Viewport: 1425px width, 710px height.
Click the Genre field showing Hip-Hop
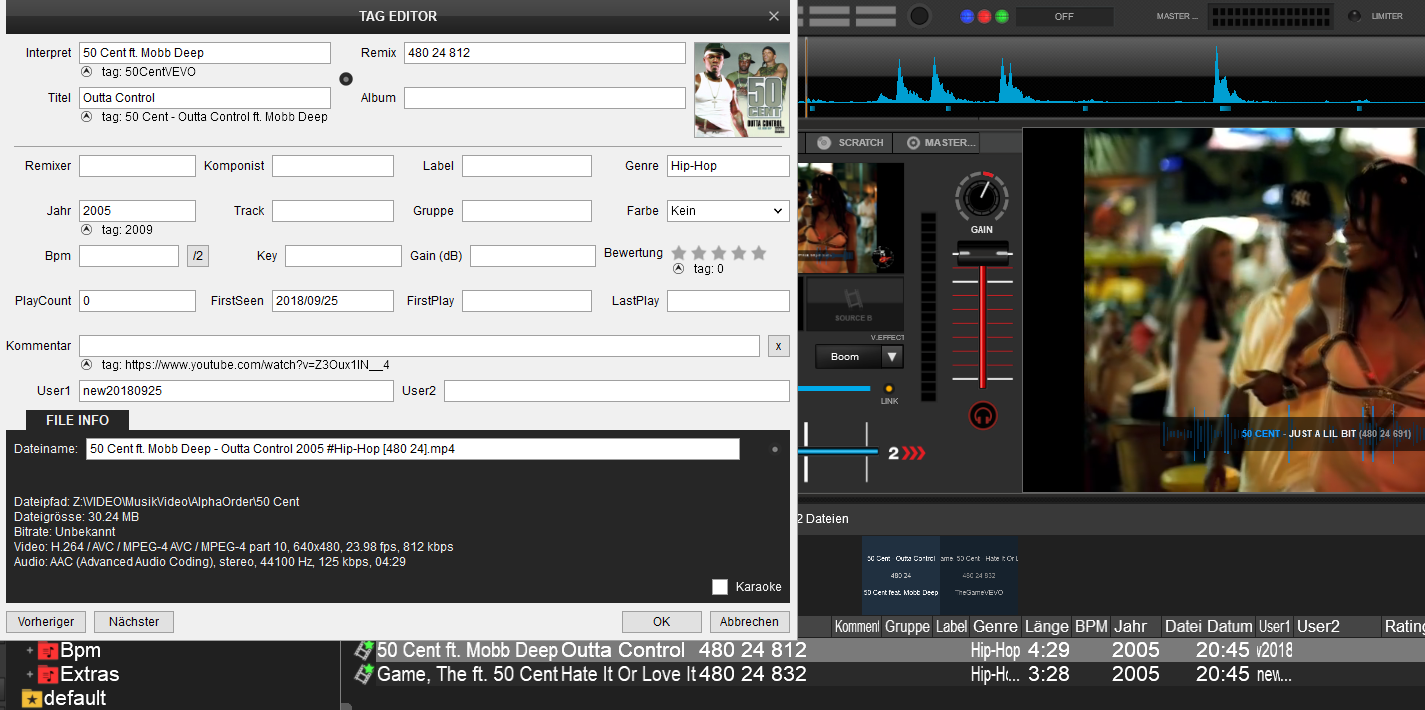(728, 166)
